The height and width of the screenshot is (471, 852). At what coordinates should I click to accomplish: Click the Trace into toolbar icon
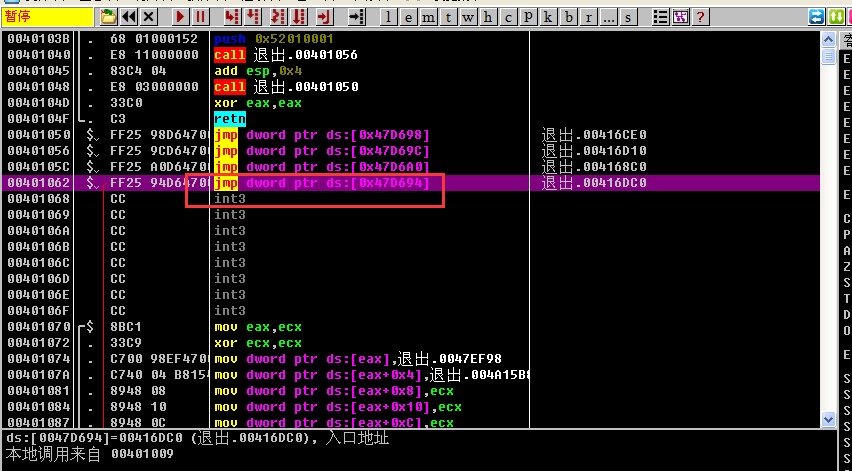coord(278,17)
